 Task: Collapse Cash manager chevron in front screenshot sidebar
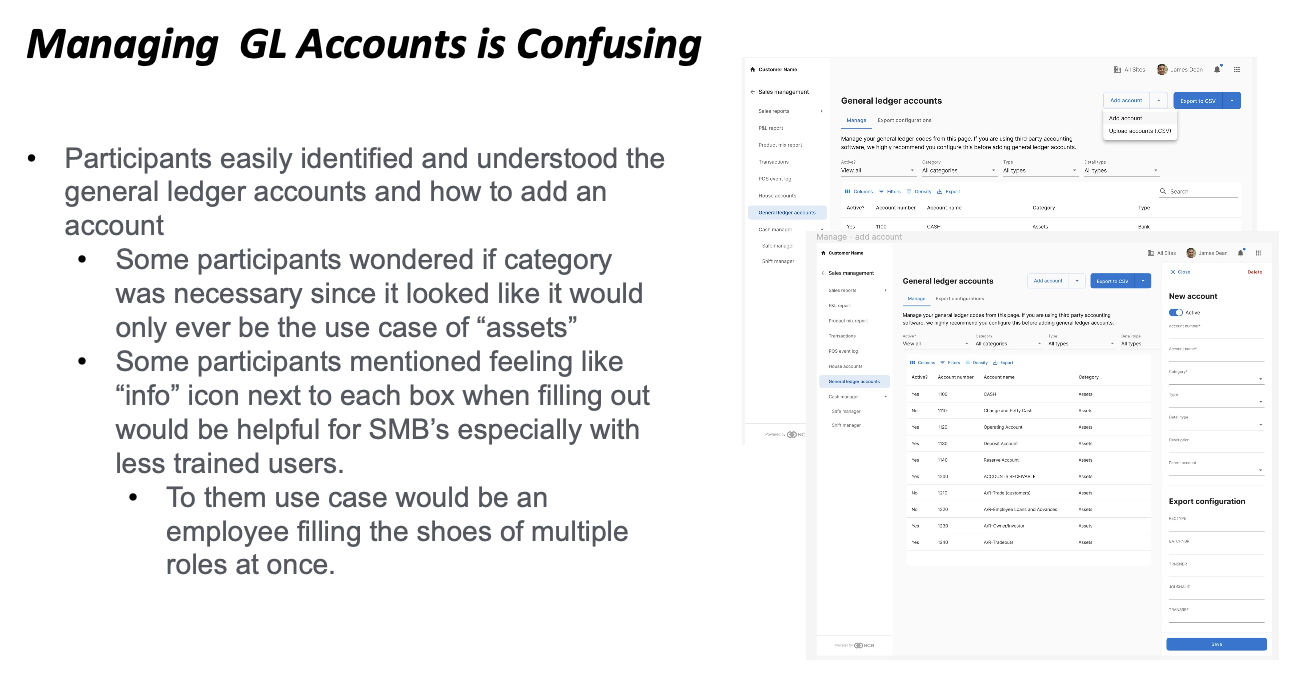tap(886, 397)
